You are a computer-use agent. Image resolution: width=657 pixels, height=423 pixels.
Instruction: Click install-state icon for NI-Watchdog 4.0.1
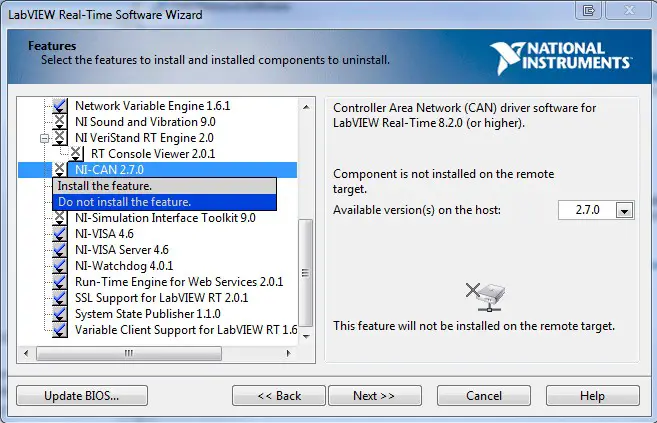coord(59,266)
